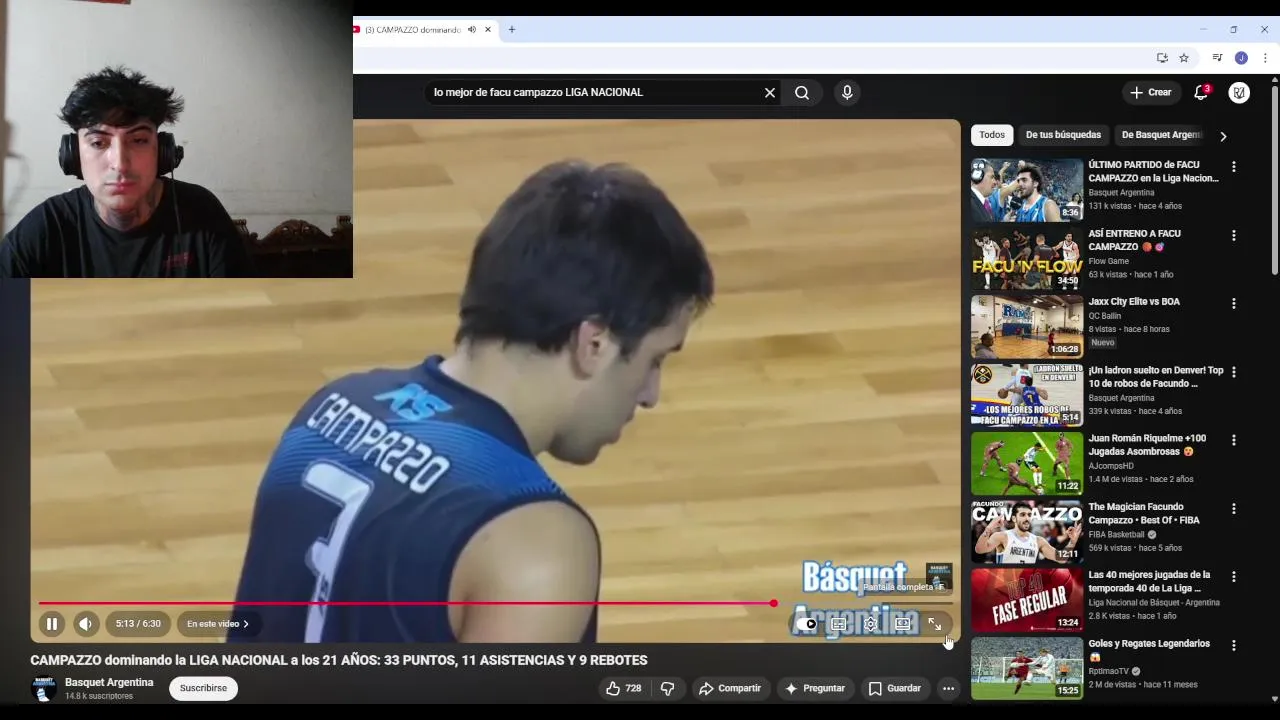This screenshot has height=720, width=1280.
Task: Subscribe with the Suscribirse button
Action: click(x=203, y=688)
